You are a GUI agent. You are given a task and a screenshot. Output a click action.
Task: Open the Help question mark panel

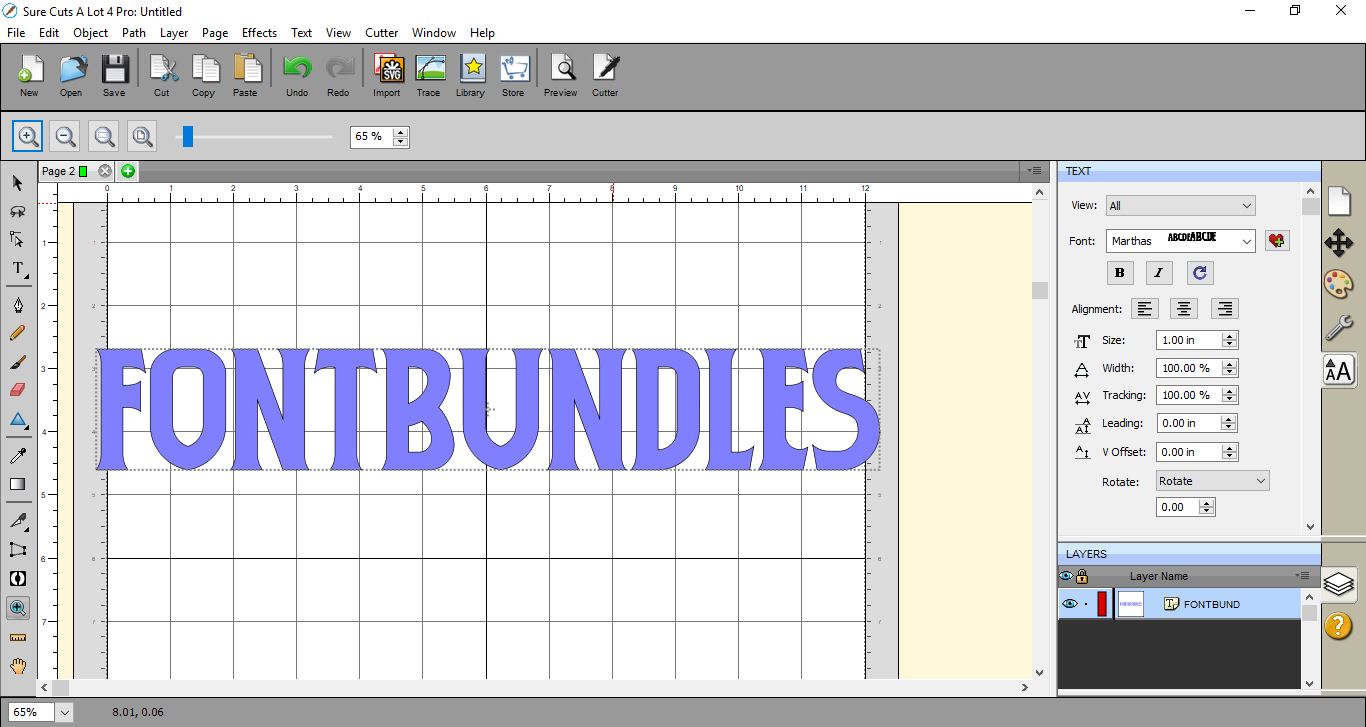[1338, 626]
